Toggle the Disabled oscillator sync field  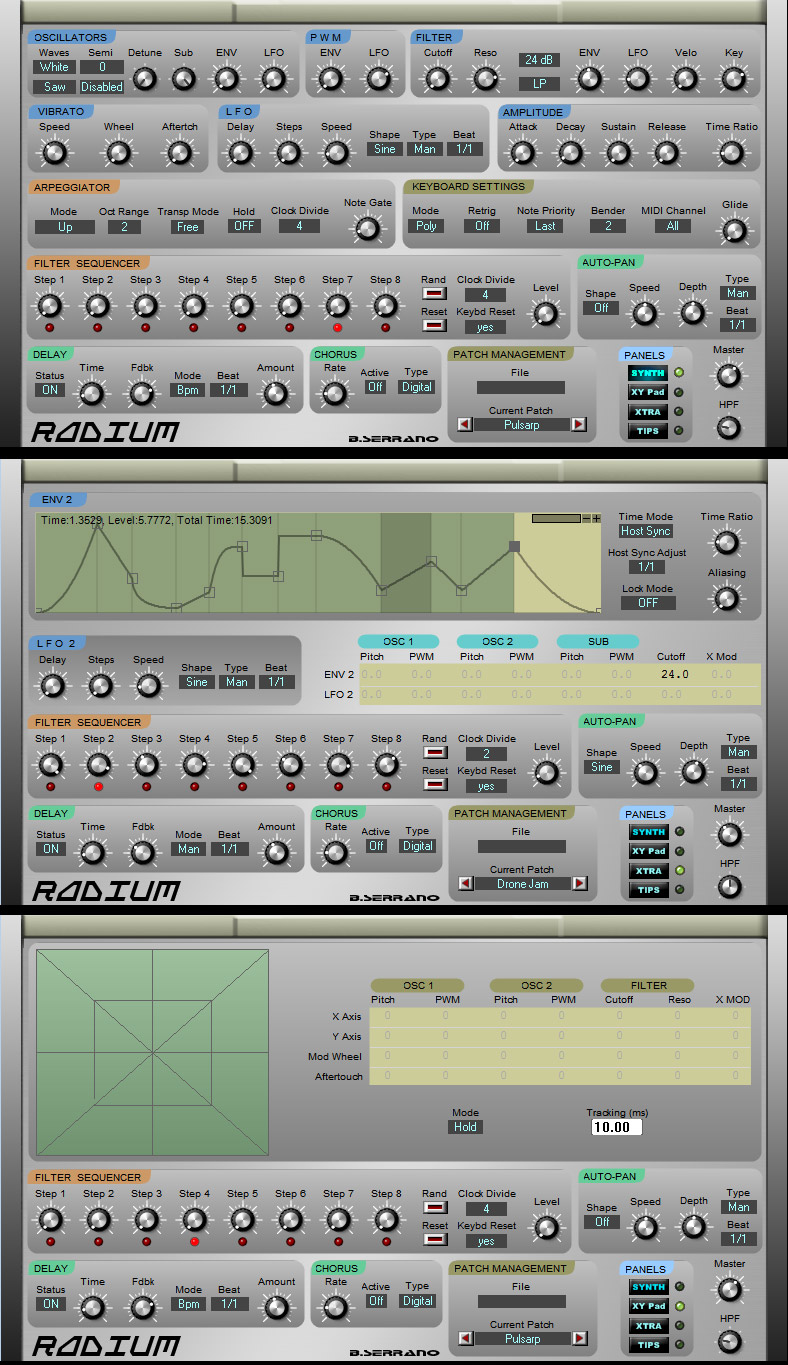coord(102,87)
